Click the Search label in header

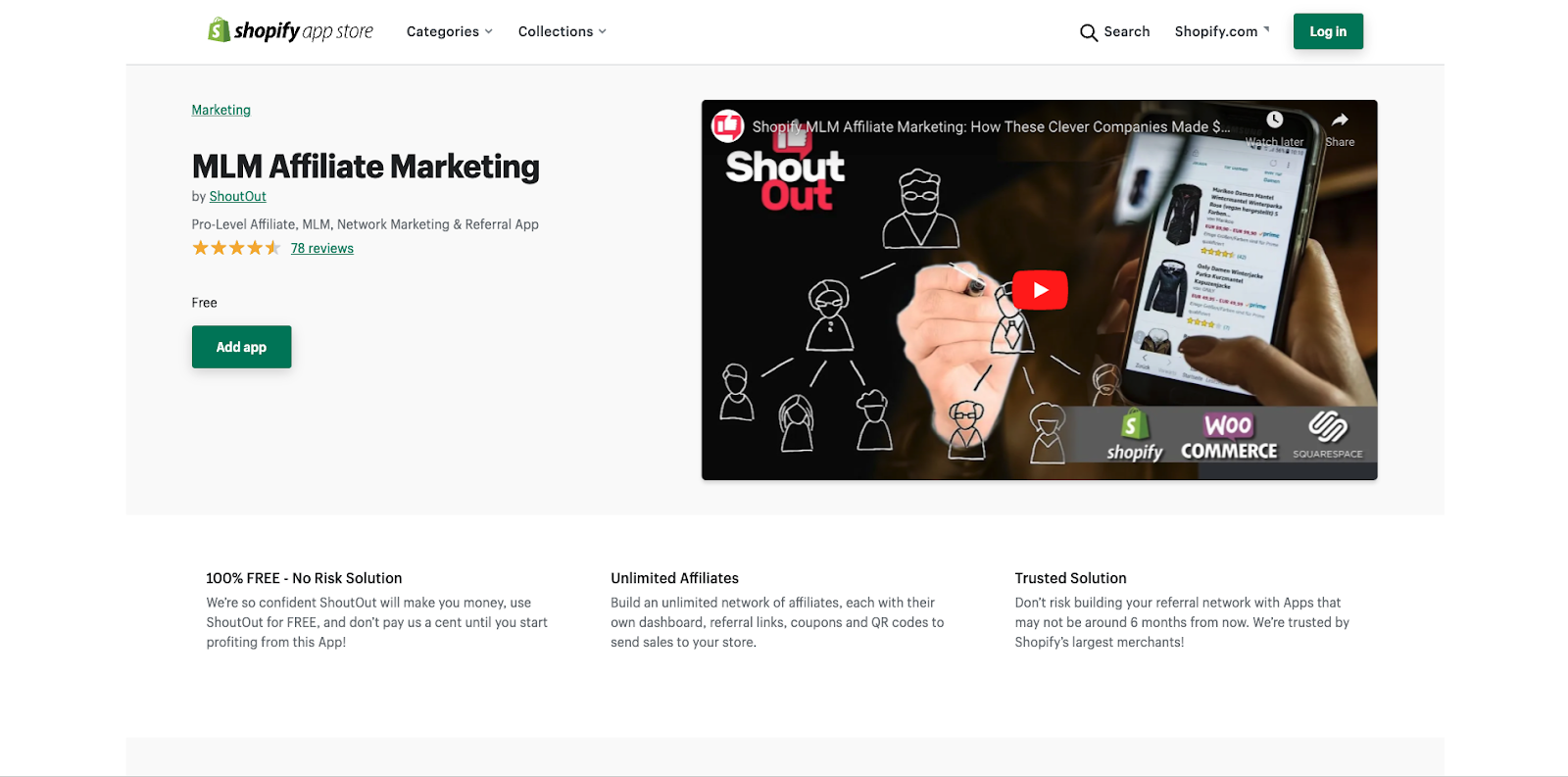coord(1126,31)
